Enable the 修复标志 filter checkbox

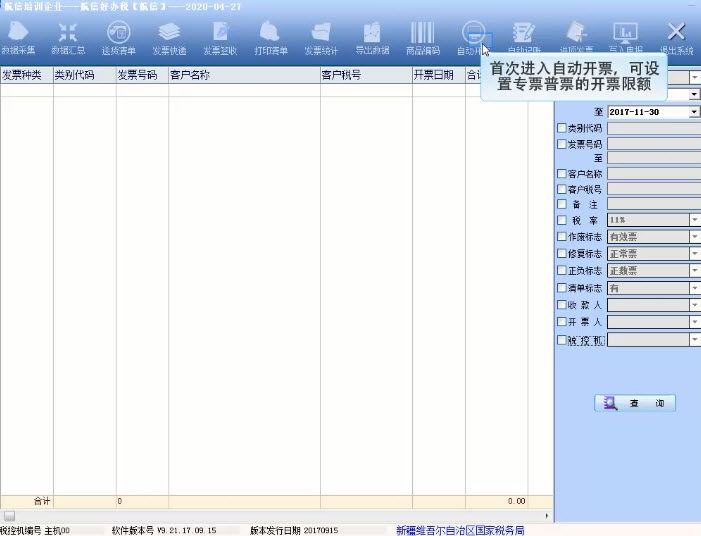[x=562, y=253]
